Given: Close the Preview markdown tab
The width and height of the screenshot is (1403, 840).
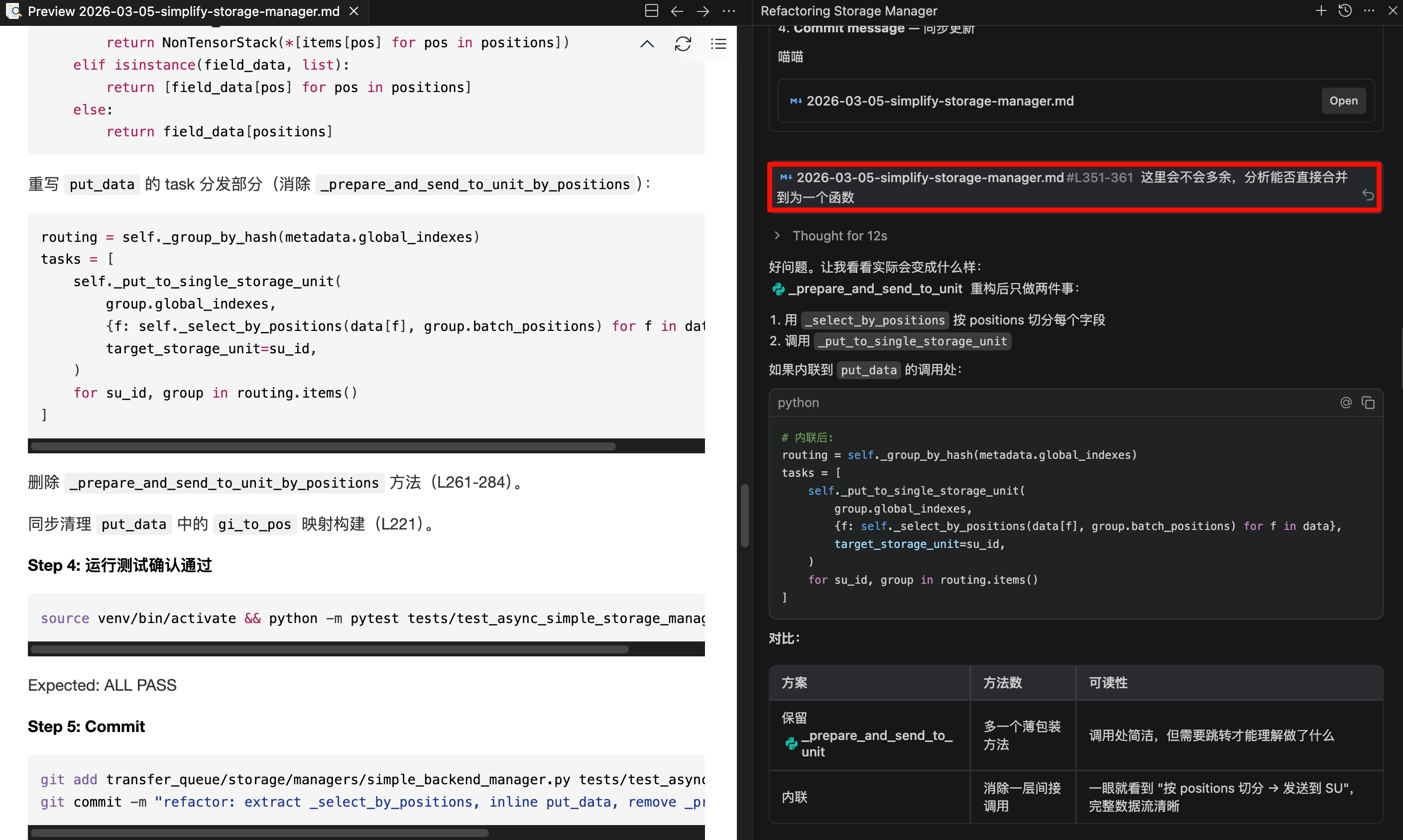Looking at the screenshot, I should pyautogui.click(x=354, y=11).
